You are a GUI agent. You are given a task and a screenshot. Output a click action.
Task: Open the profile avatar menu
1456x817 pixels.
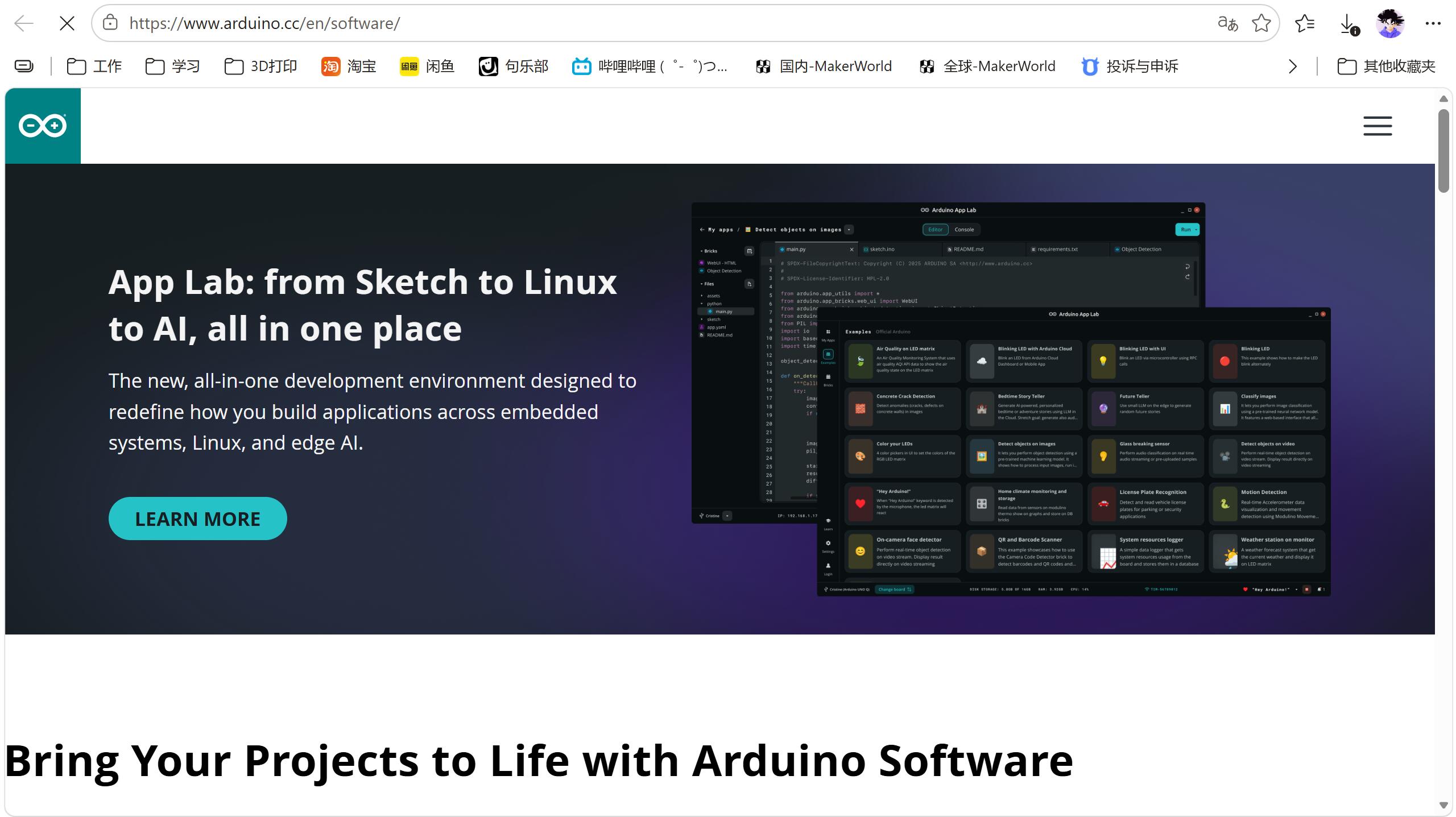tap(1390, 23)
